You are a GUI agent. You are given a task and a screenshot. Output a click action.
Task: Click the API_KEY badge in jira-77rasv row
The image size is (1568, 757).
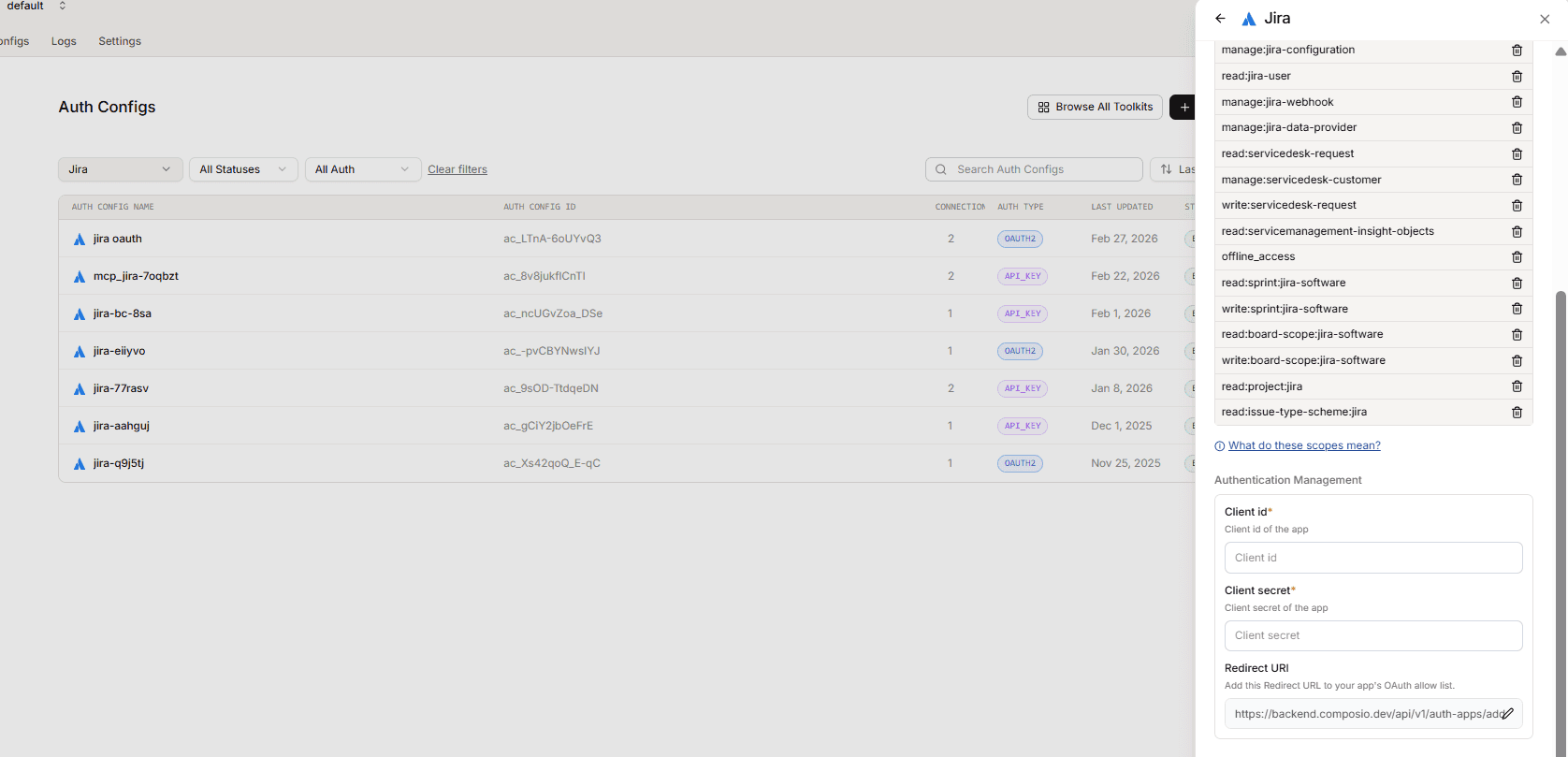tap(1023, 388)
